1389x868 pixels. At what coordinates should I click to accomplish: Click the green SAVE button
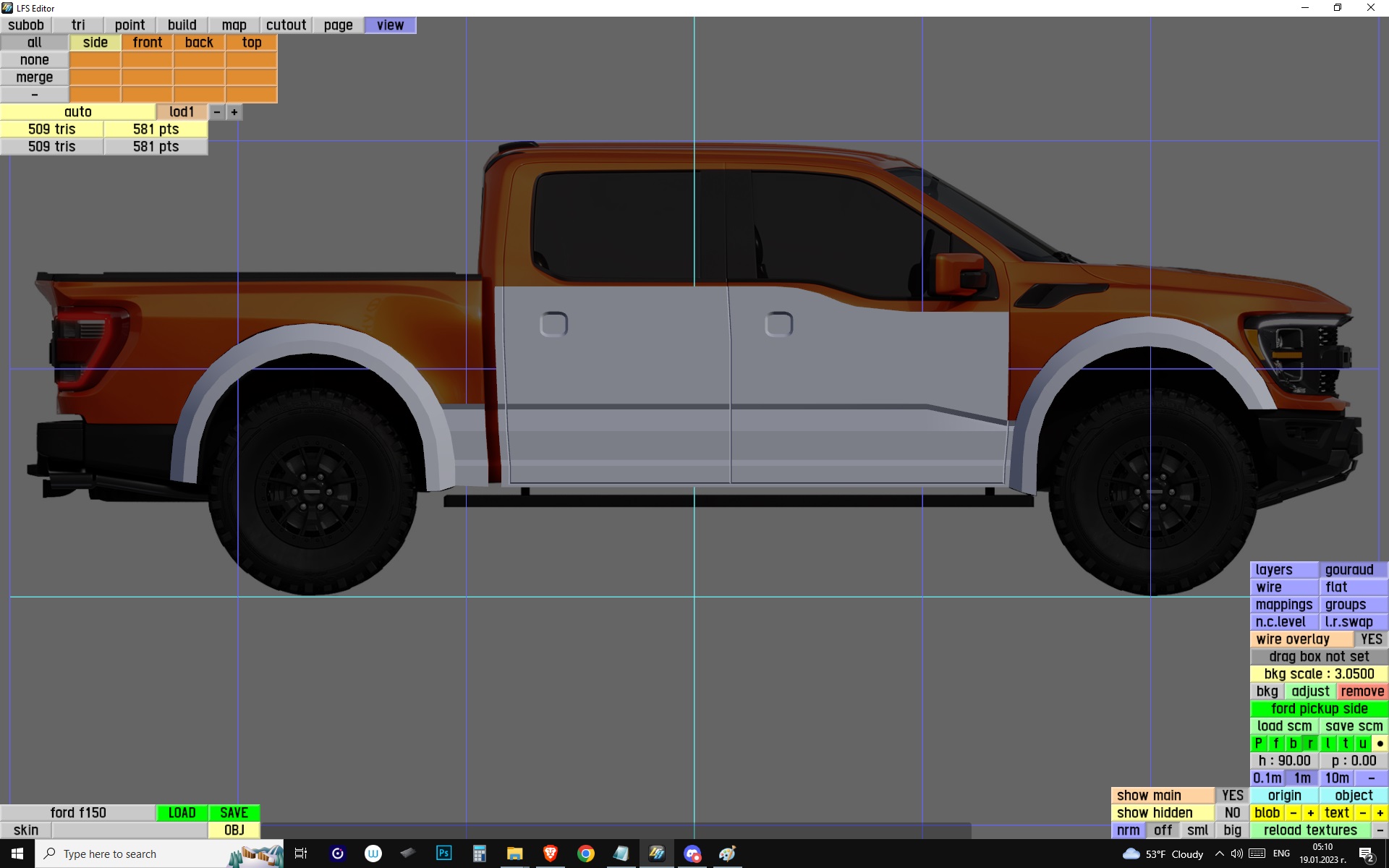click(x=234, y=813)
